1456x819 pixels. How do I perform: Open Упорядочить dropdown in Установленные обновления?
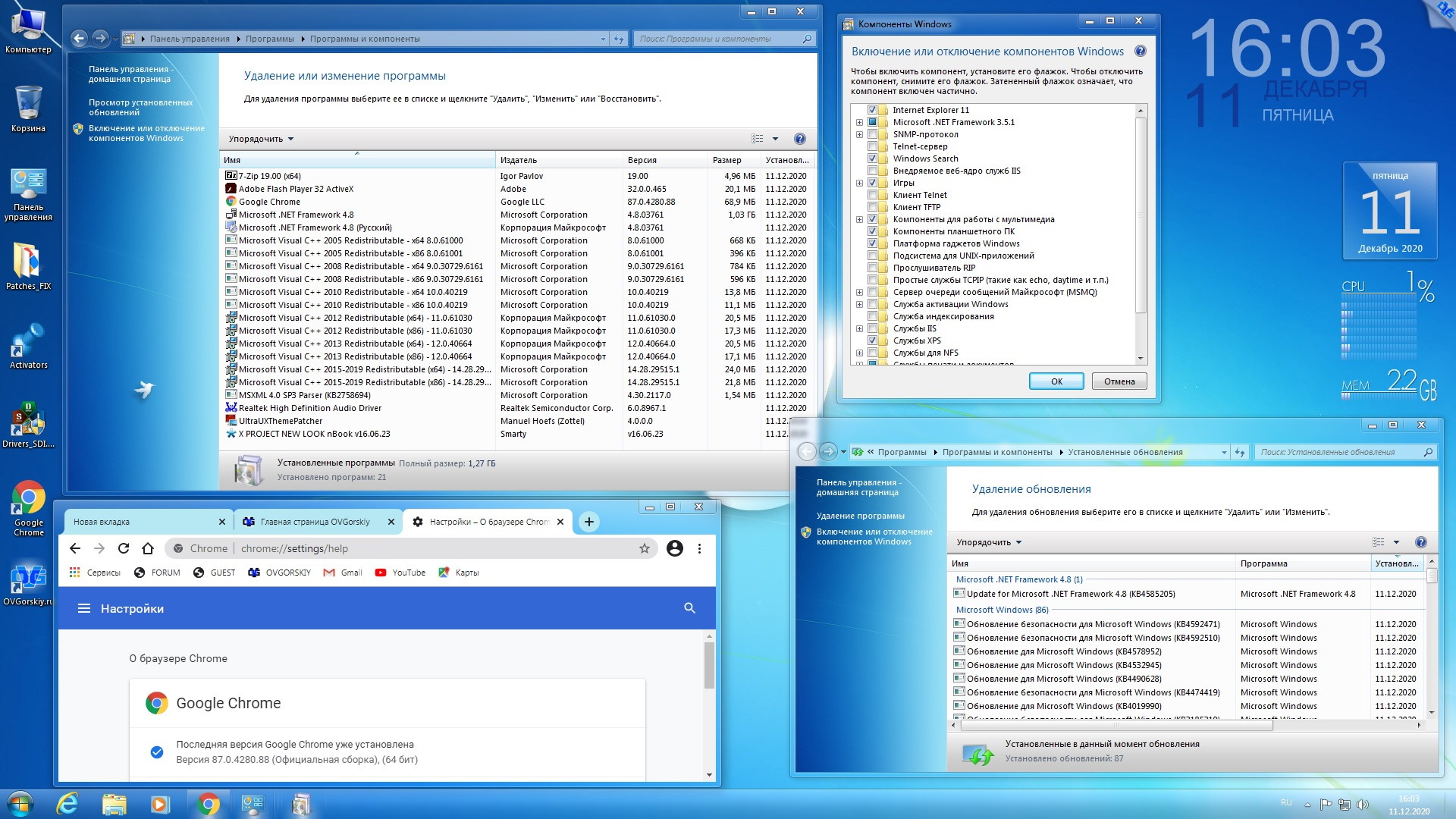(989, 542)
